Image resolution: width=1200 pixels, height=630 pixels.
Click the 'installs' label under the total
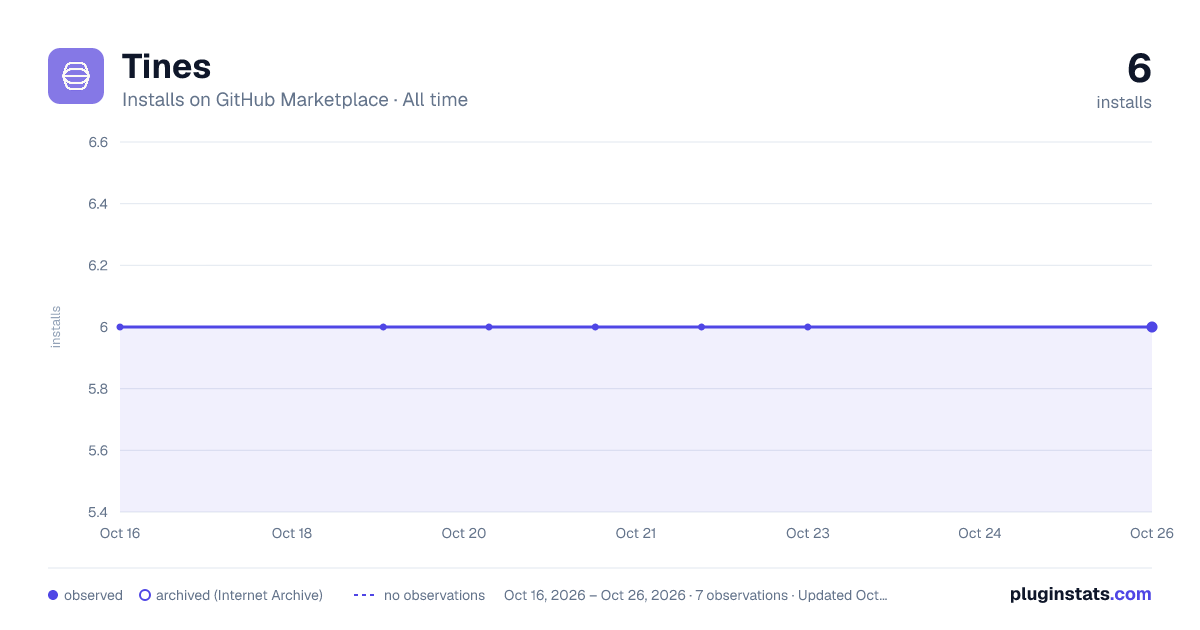click(x=1124, y=102)
